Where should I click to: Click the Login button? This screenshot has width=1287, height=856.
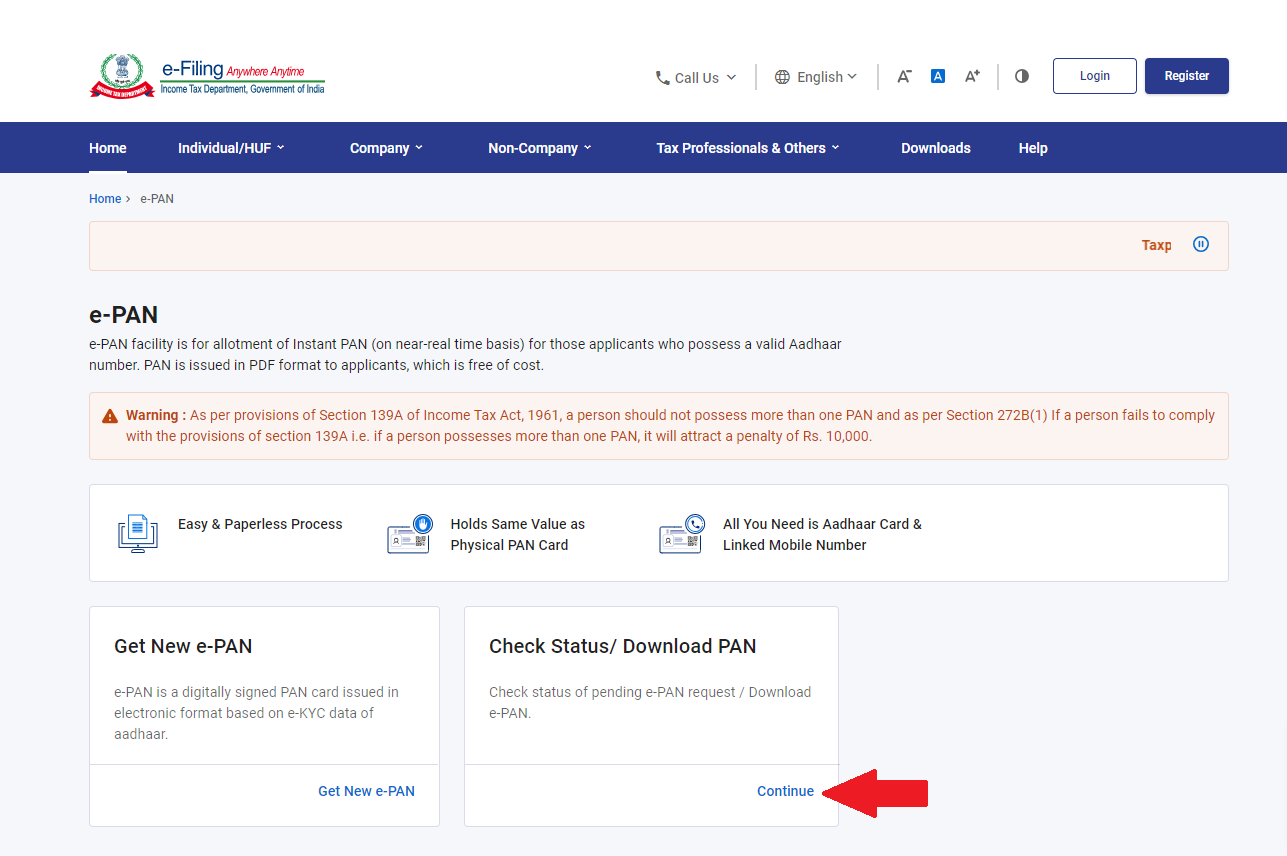(1093, 75)
